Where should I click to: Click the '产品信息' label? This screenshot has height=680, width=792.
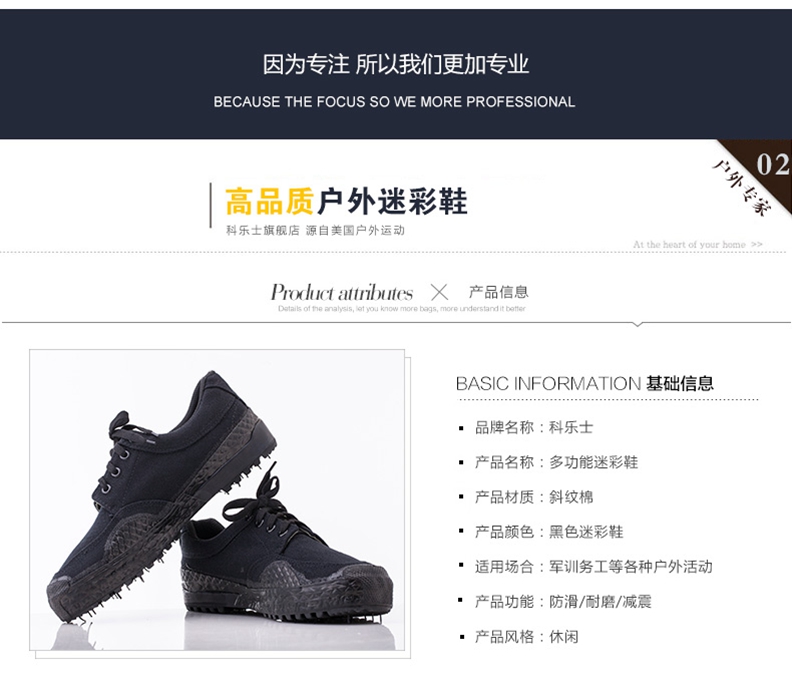point(499,292)
